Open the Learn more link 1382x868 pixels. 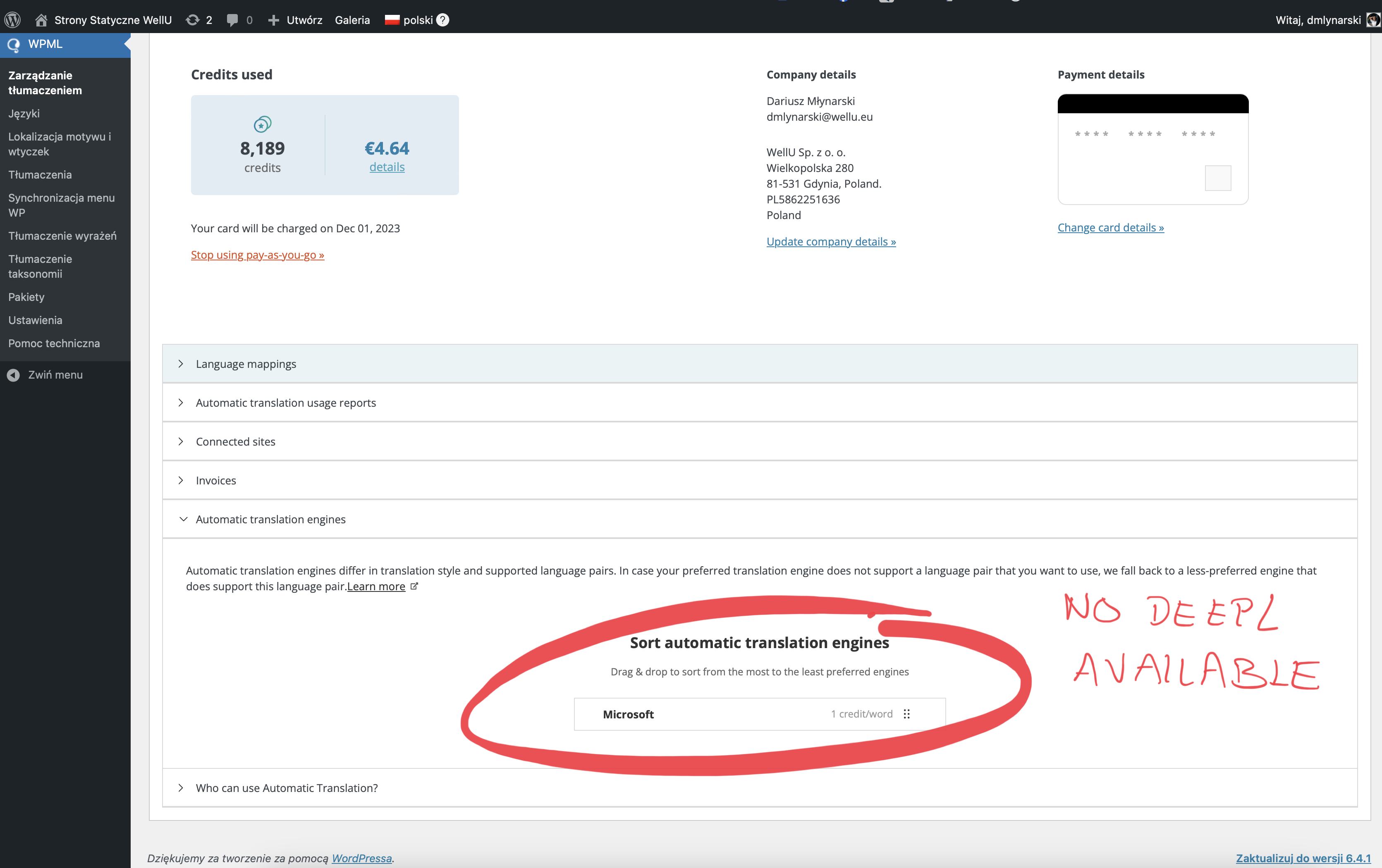point(376,587)
